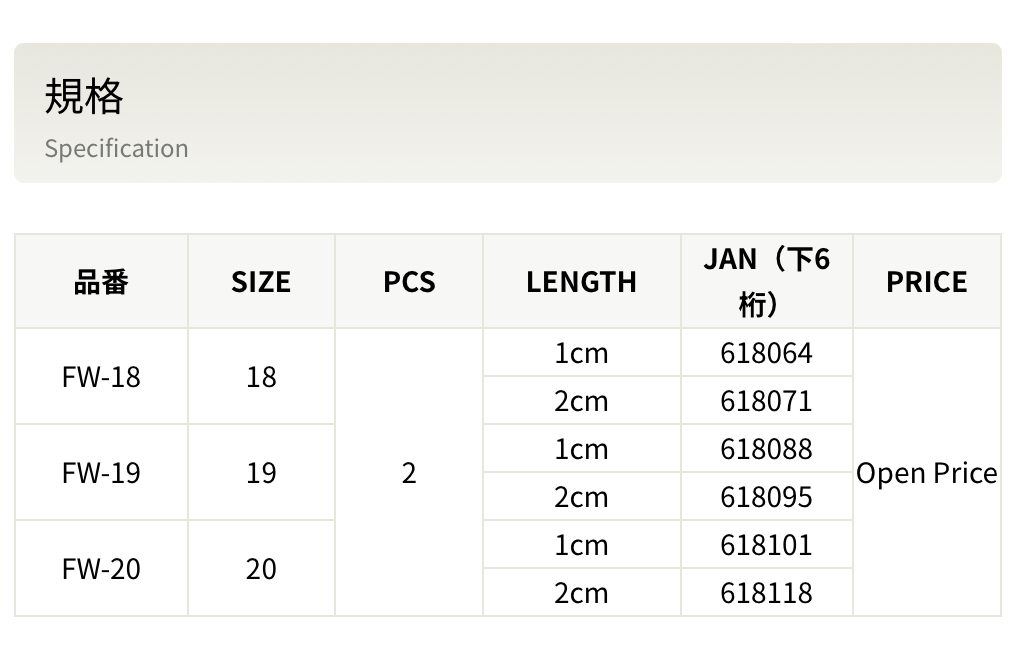Click JAN code 618064
This screenshot has width=1024, height=645.
coord(766,353)
